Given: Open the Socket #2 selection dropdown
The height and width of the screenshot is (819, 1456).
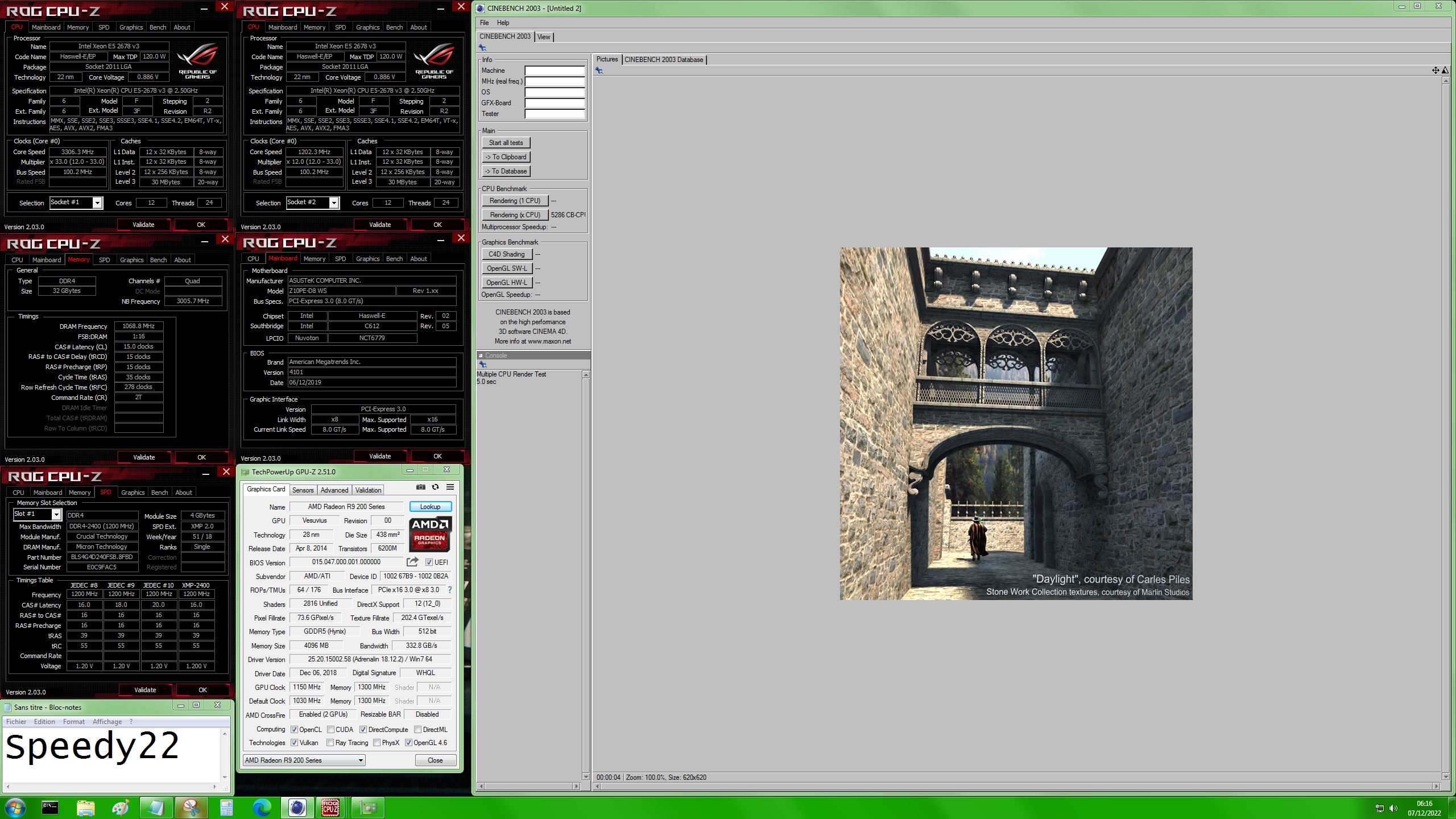Looking at the screenshot, I should pyautogui.click(x=312, y=202).
